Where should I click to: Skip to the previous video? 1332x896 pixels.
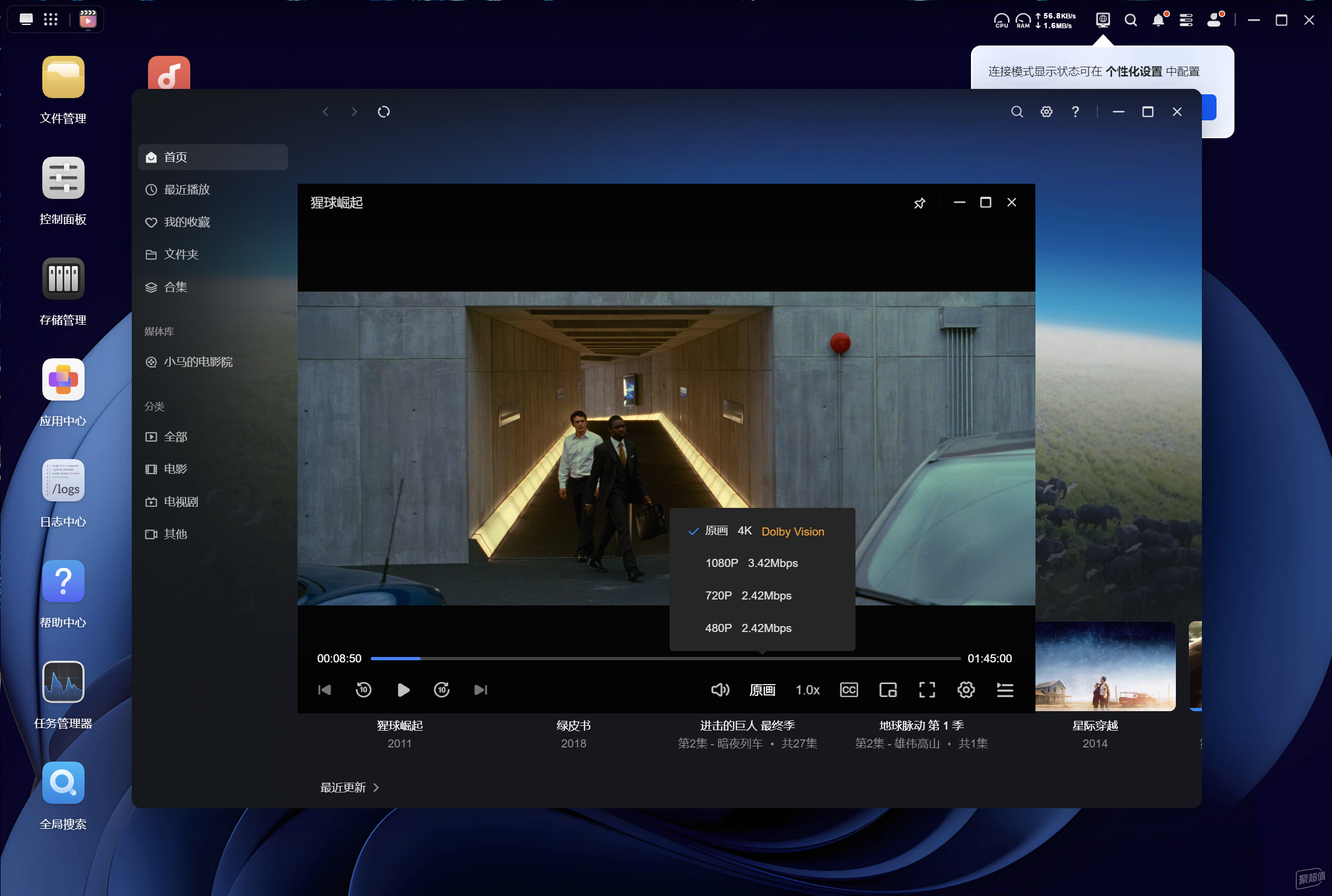click(325, 689)
